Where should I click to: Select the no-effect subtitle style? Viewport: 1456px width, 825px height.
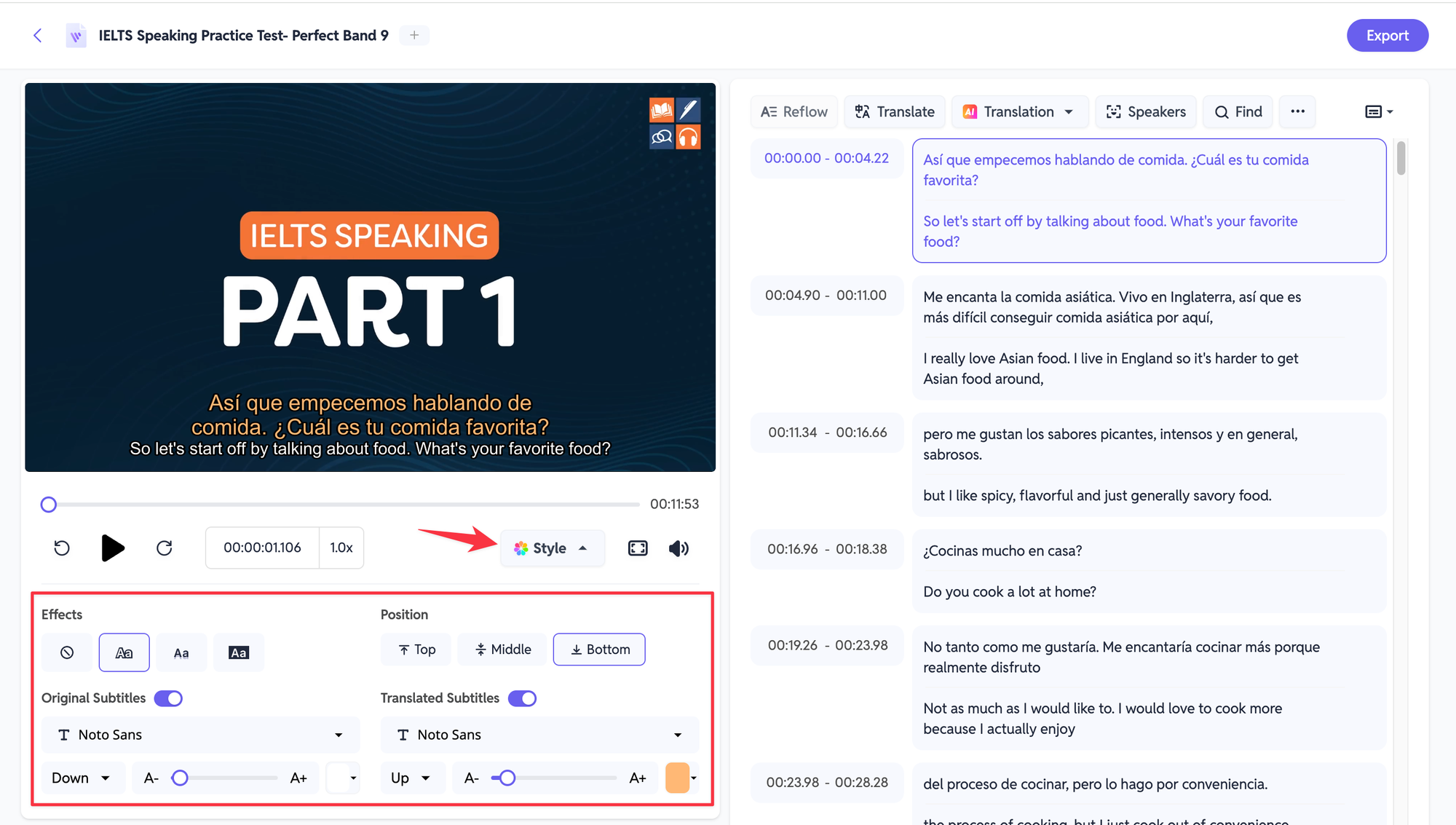click(67, 652)
